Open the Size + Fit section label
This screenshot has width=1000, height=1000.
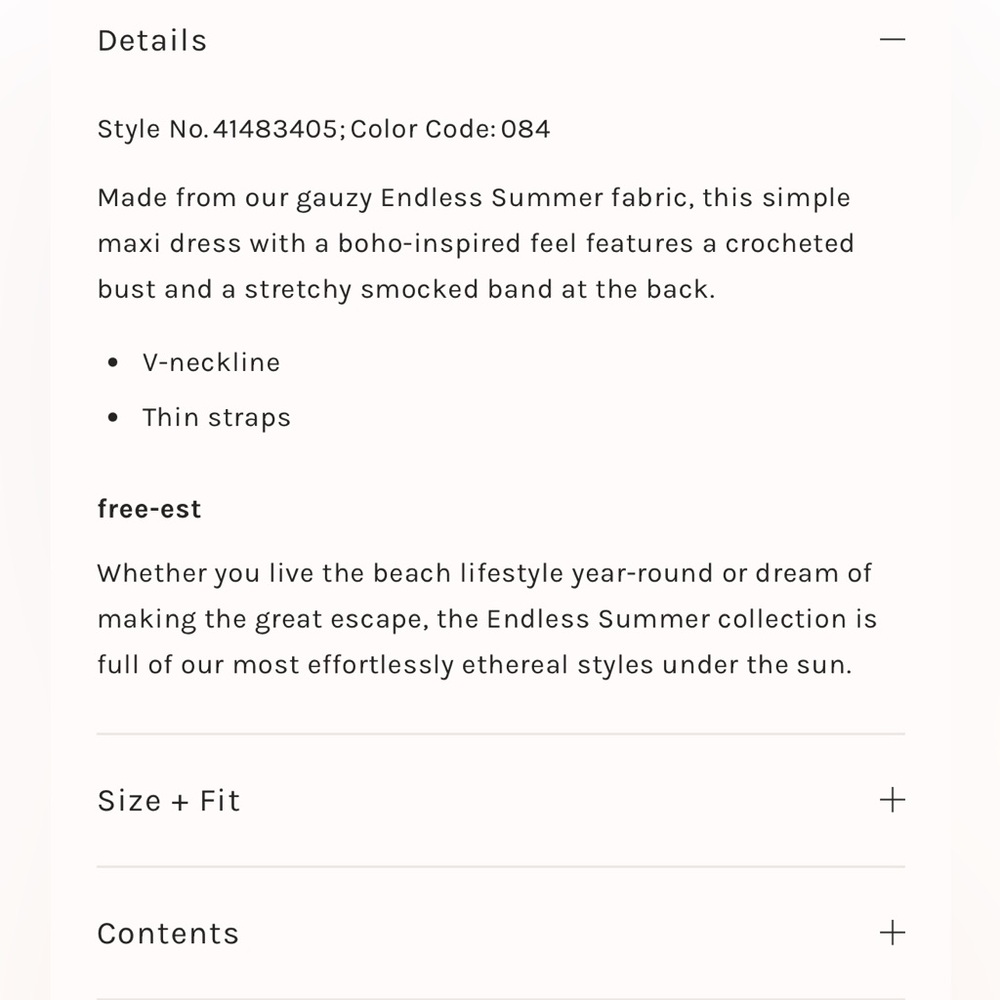(x=169, y=800)
